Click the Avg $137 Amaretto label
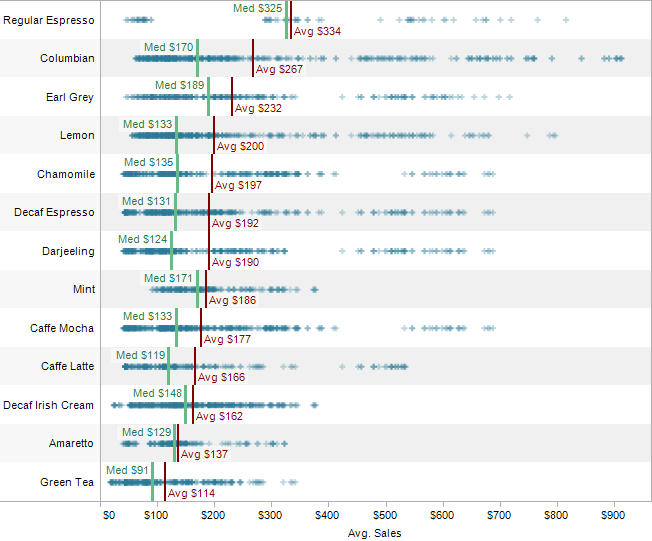The image size is (652, 541). point(203,455)
